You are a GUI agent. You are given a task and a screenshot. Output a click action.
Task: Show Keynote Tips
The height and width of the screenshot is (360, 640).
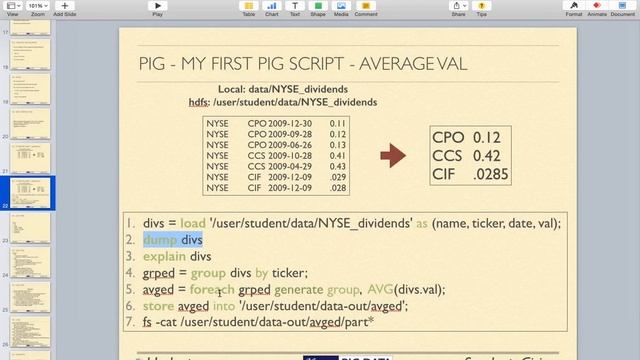click(482, 6)
